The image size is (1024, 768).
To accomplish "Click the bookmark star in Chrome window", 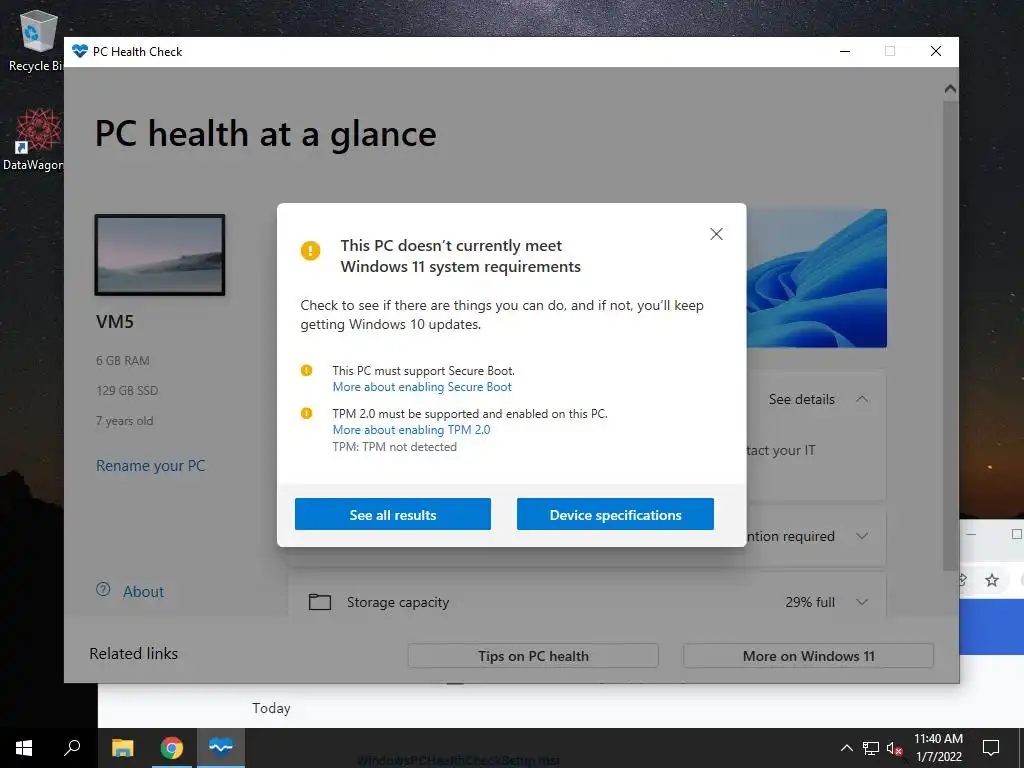I will [x=992, y=580].
